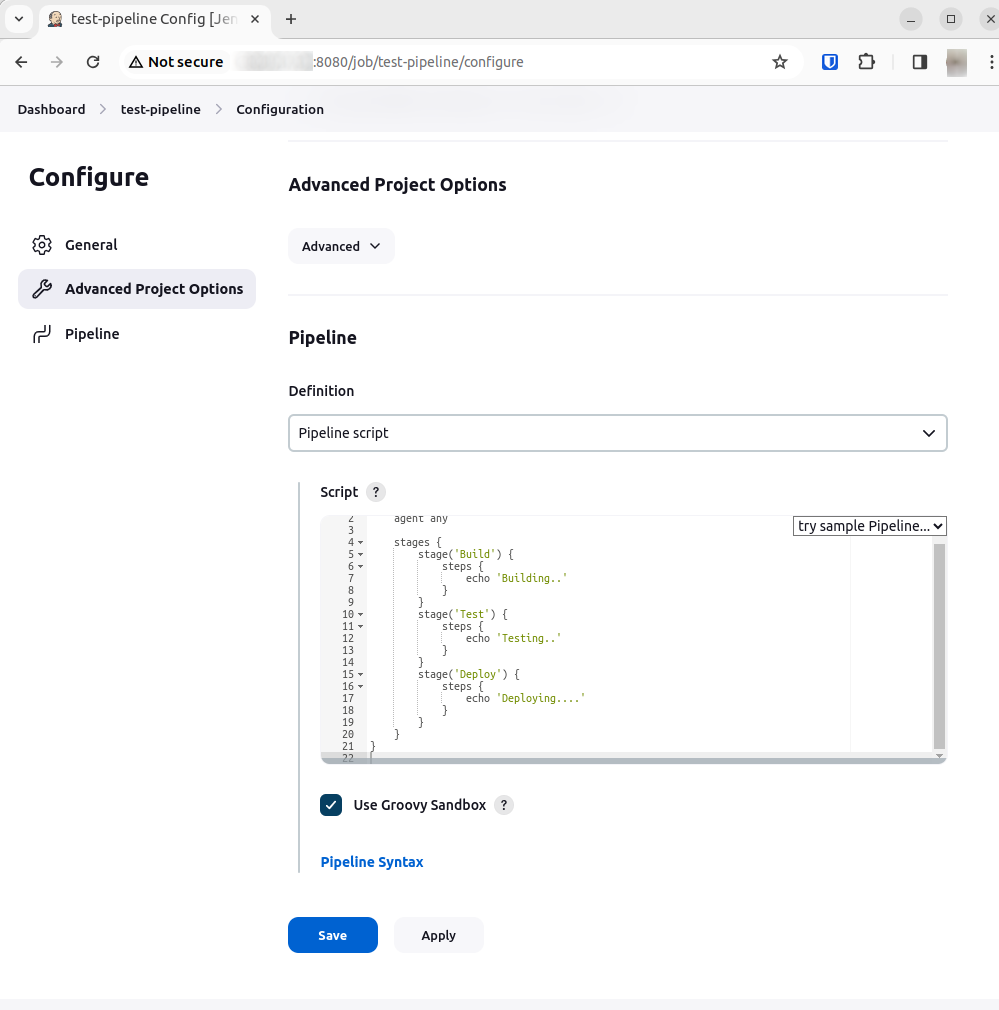Click the Groovy Sandbox help question mark
Image resolution: width=999 pixels, height=1010 pixels.
click(x=504, y=805)
